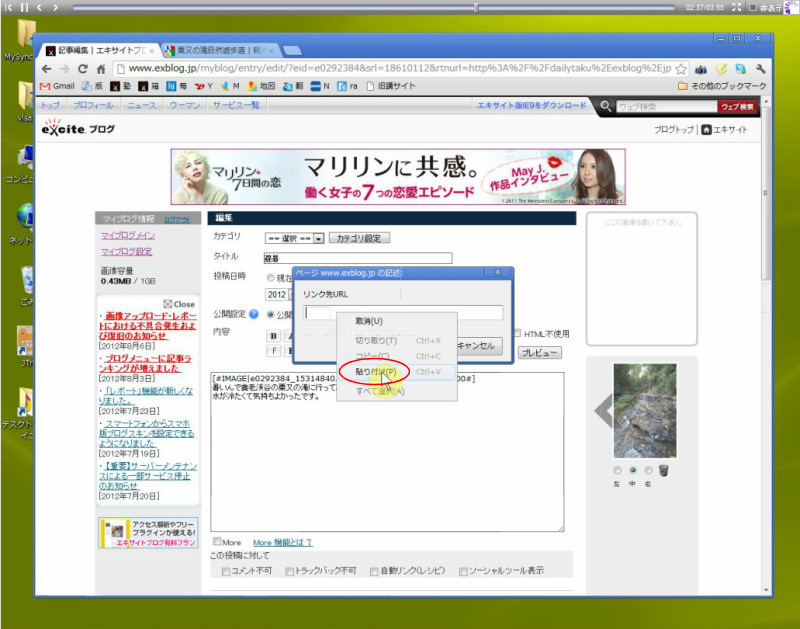Click the browser Back arrow
Viewport: 800px width, 629px height.
pyautogui.click(x=46, y=69)
